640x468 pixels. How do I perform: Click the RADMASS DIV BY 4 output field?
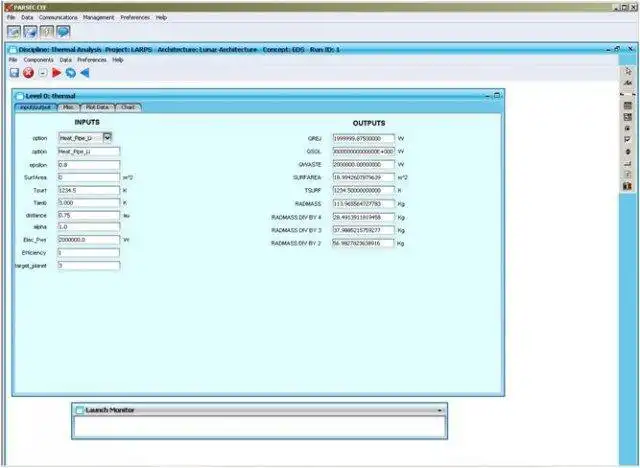tap(364, 217)
